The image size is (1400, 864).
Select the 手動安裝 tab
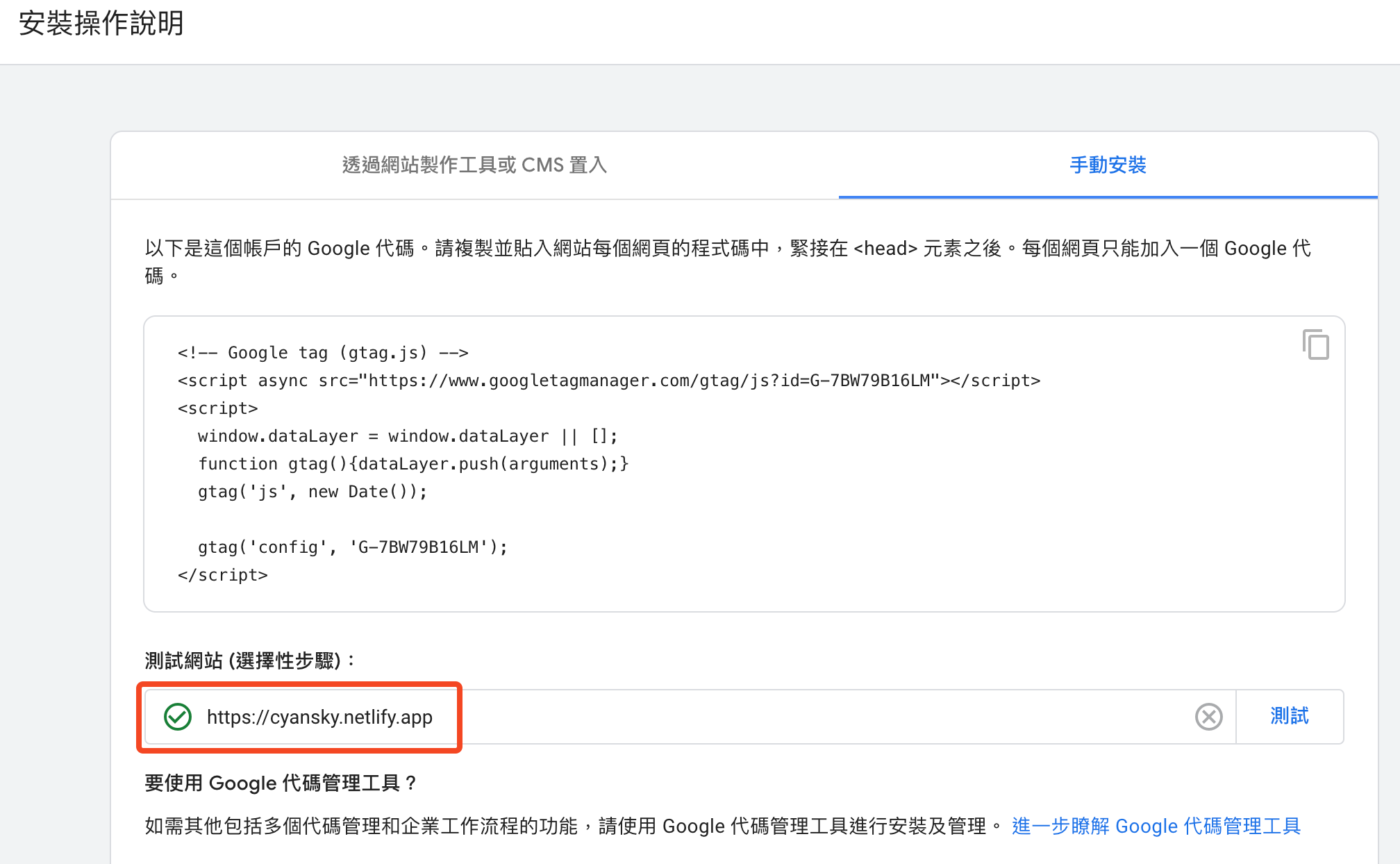1108,165
